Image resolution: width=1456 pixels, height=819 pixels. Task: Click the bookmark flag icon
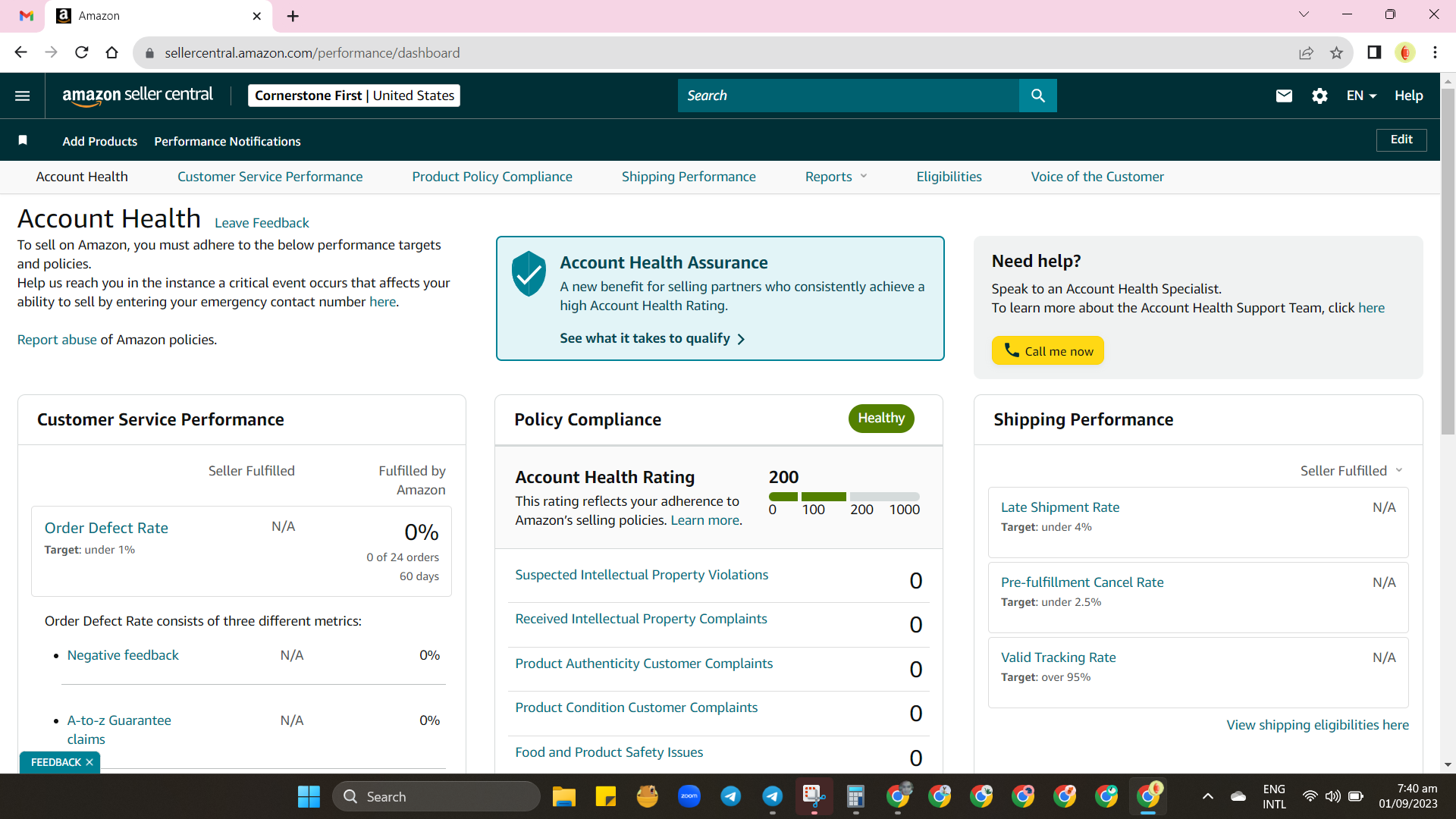[x=23, y=140]
